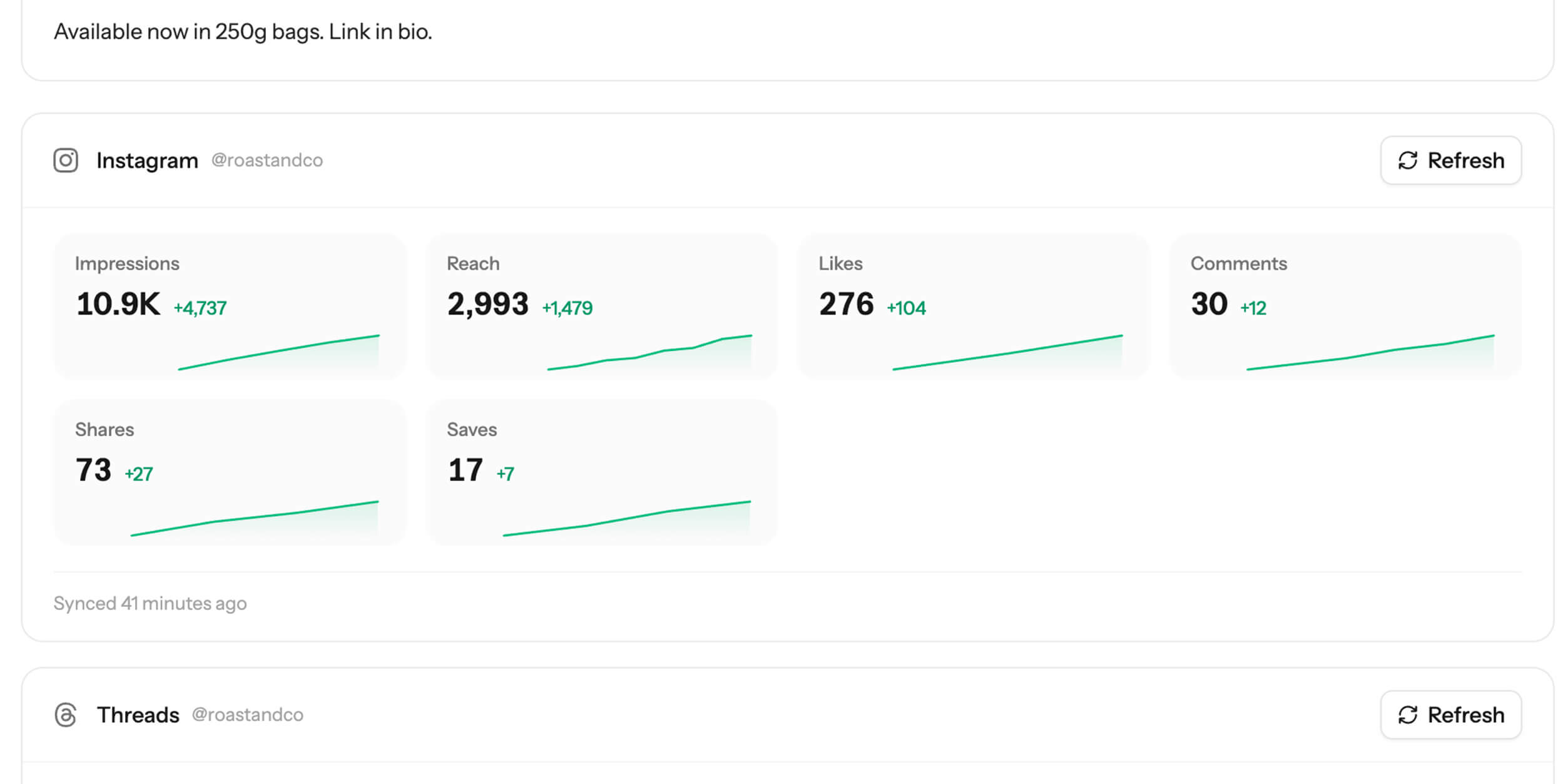Open the Threads @roastandco handle
This screenshot has height=784, width=1568.
click(248, 715)
